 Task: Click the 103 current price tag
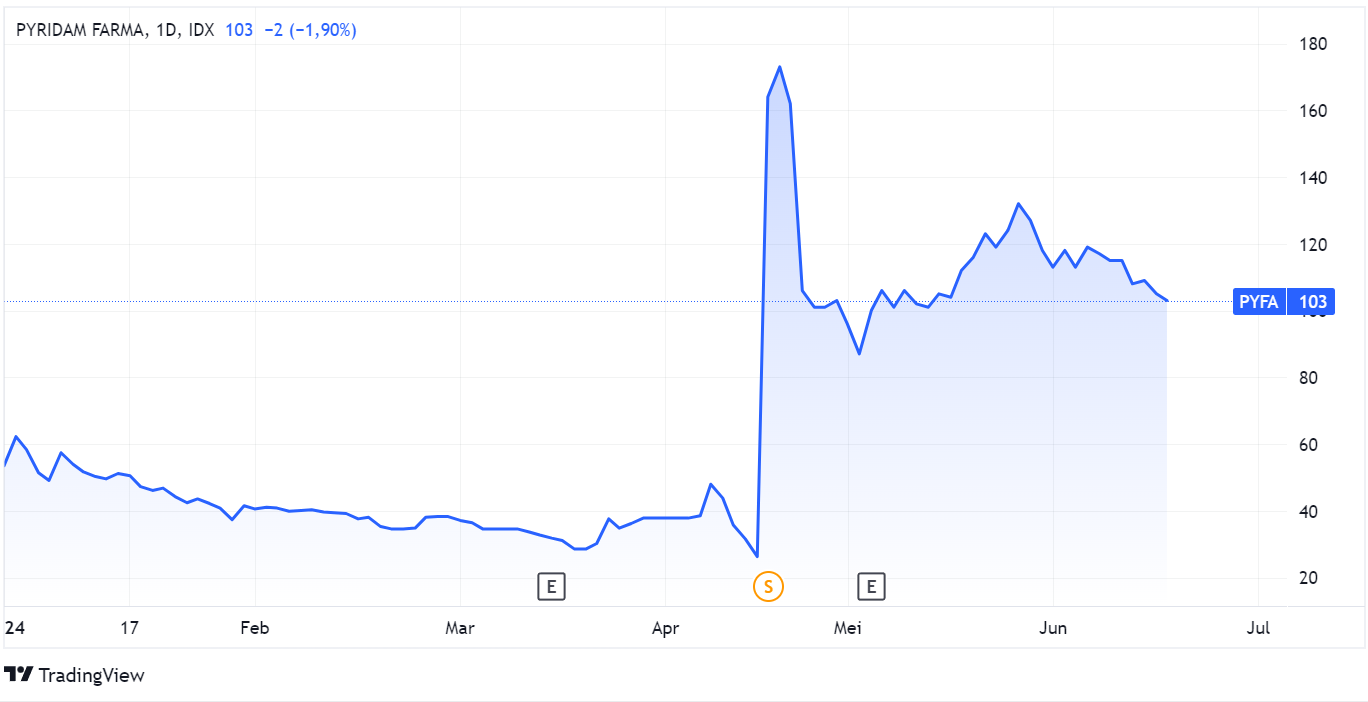point(1312,301)
